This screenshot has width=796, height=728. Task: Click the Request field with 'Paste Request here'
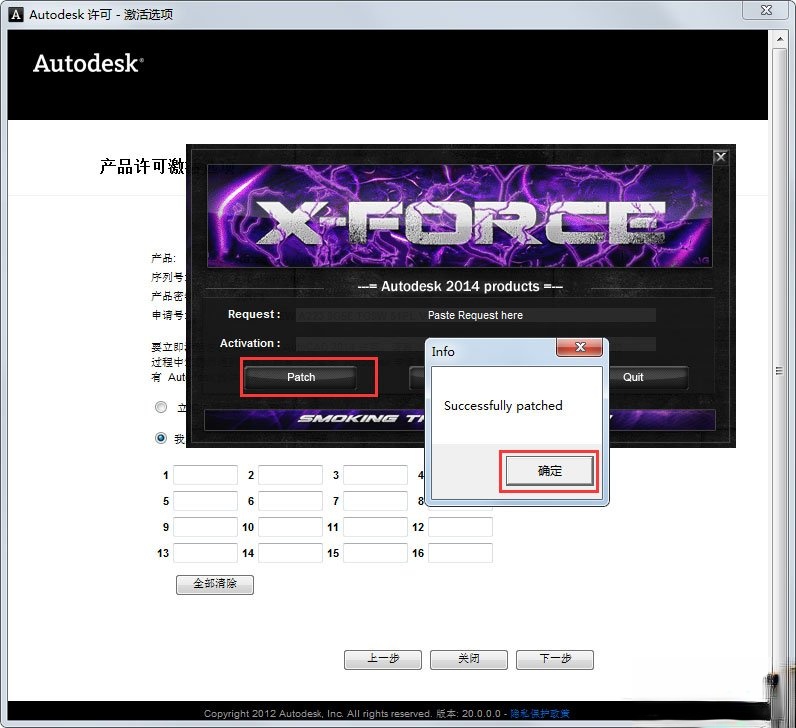pos(475,315)
